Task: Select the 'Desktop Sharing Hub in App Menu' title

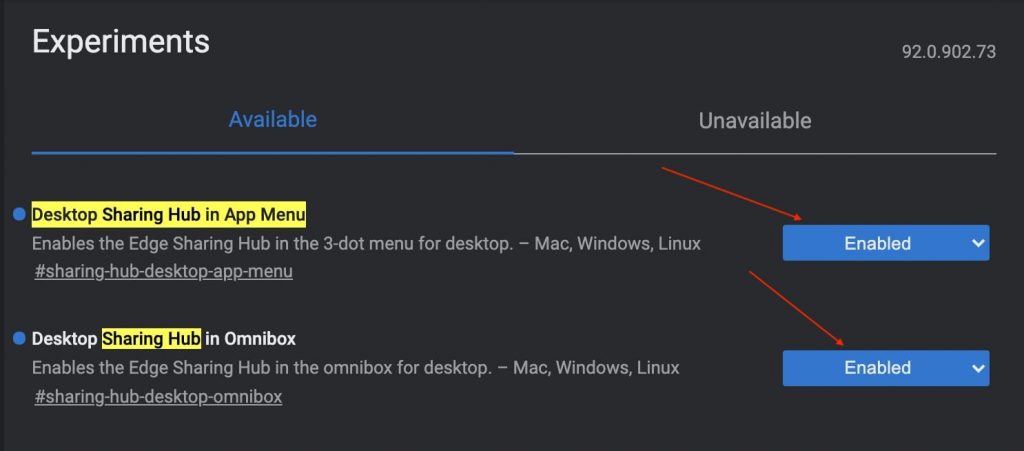Action: 168,214
